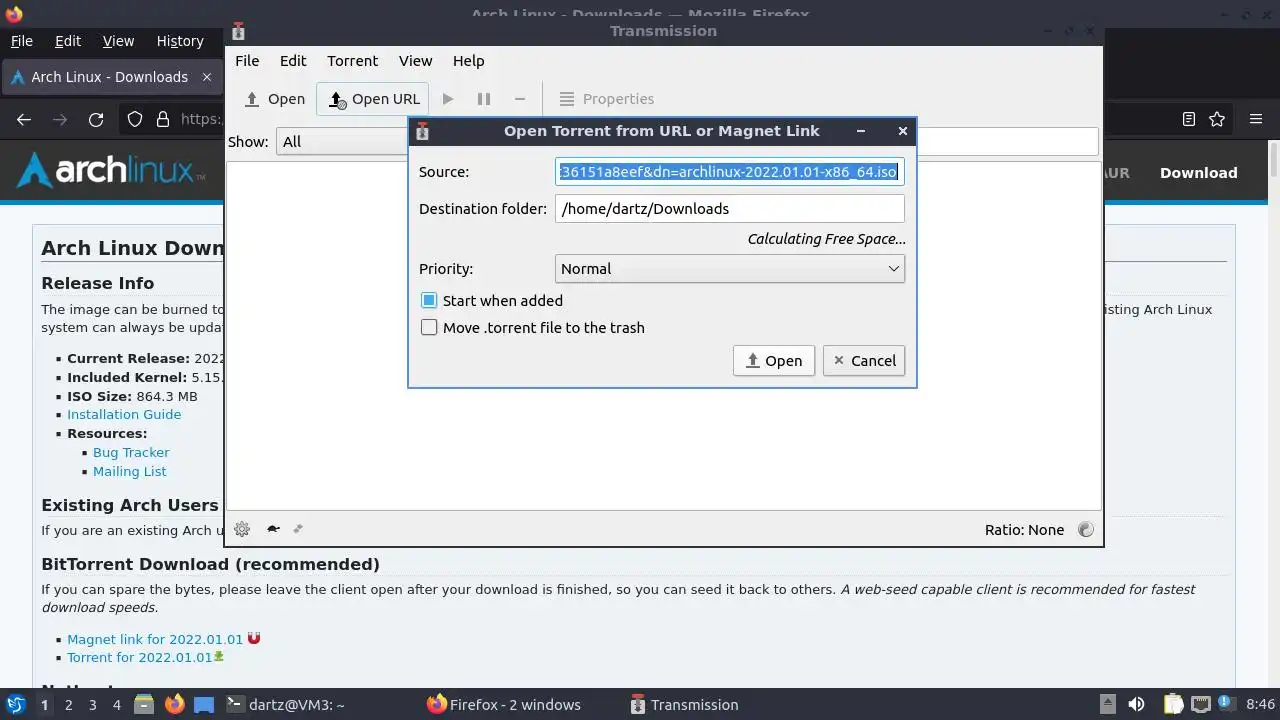Click Firefox - 2 windows taskbar entry
Screen dimensions: 1280x720
click(x=504, y=705)
